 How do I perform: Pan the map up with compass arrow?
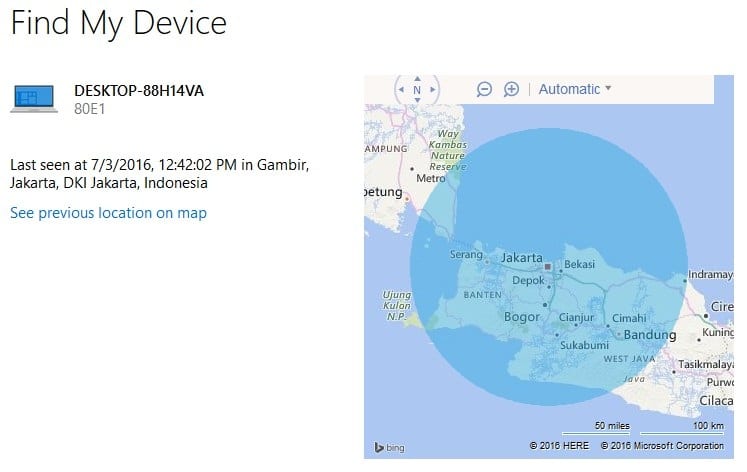417,79
